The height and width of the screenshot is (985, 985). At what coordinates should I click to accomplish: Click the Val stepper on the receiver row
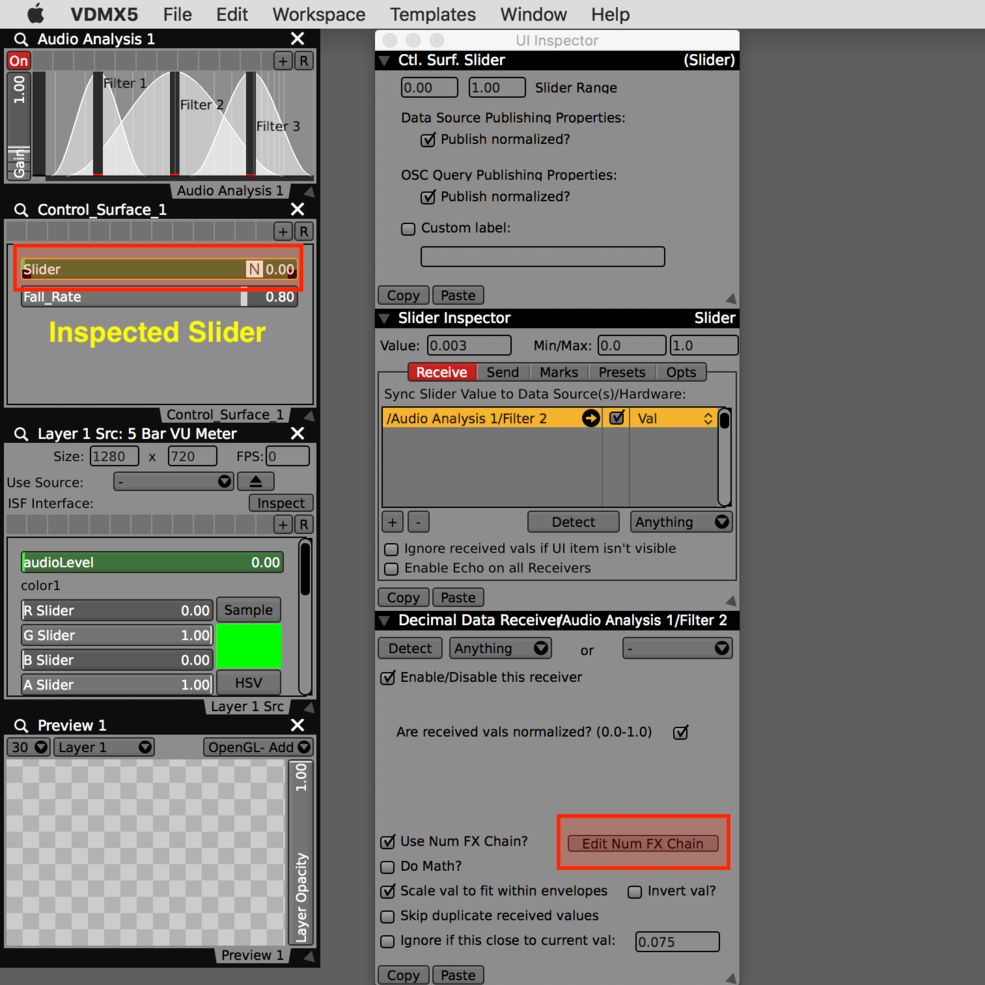[x=708, y=418]
